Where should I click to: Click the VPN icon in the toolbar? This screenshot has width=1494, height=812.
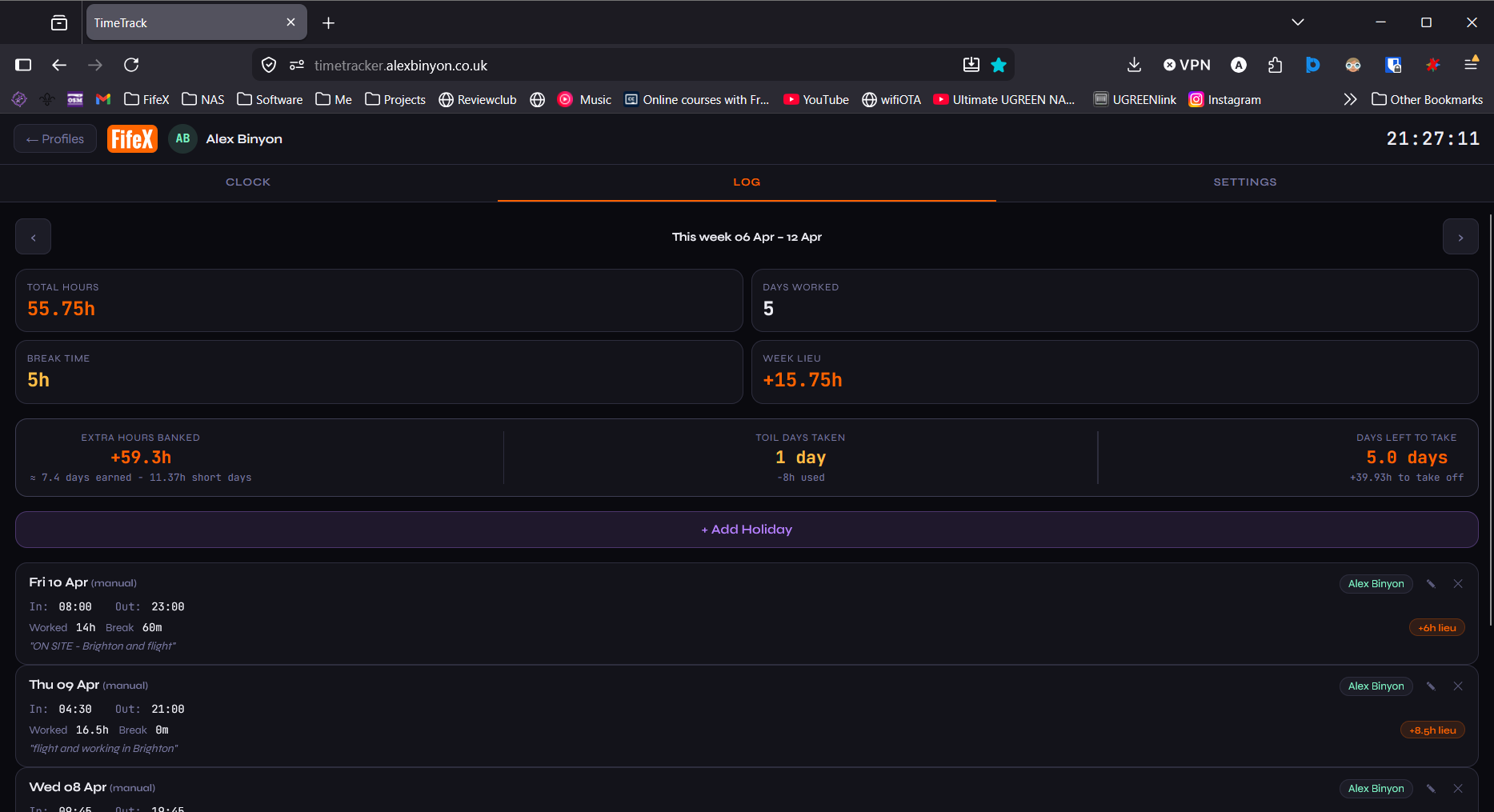tap(1187, 65)
